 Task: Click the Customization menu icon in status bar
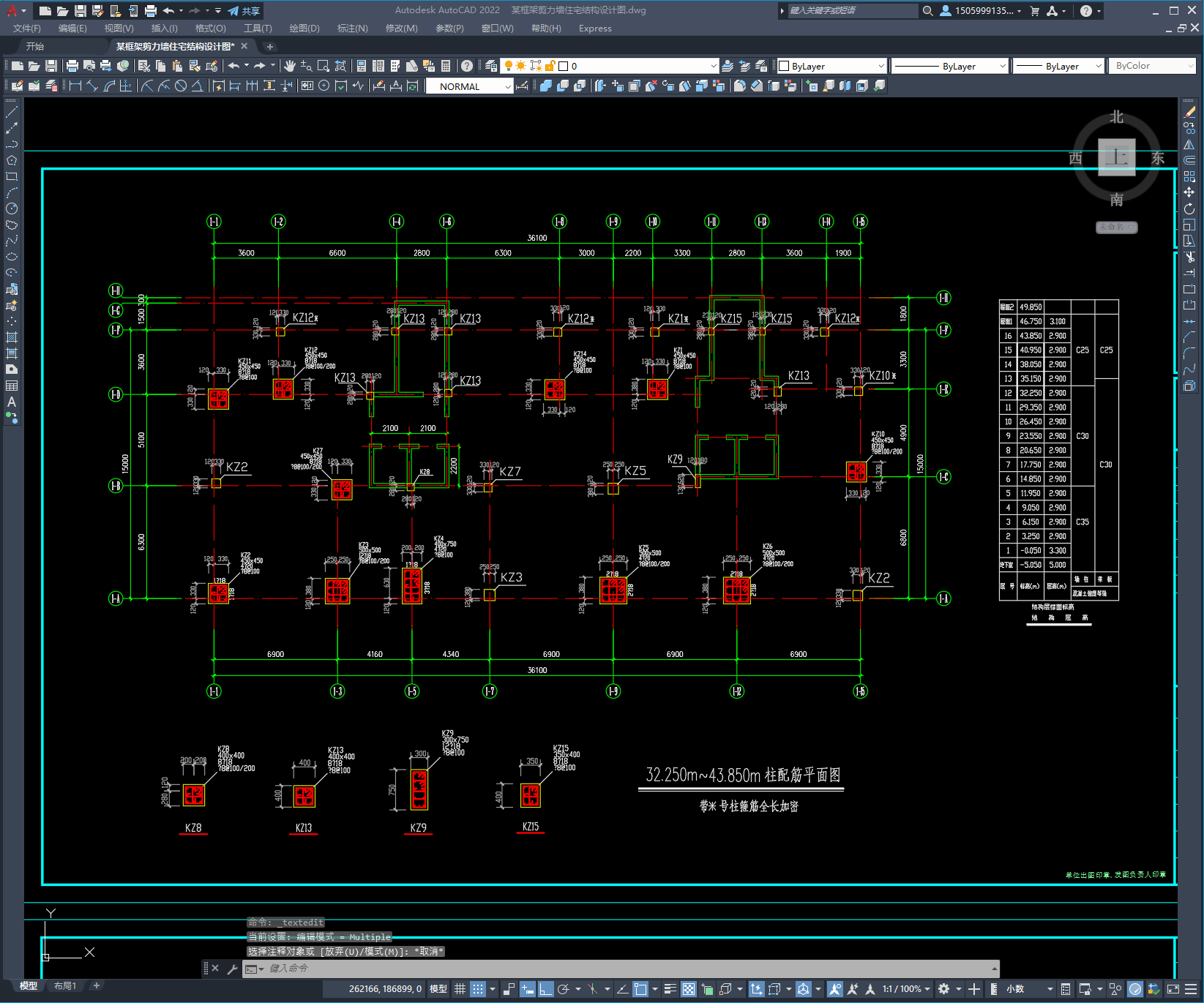1192,989
